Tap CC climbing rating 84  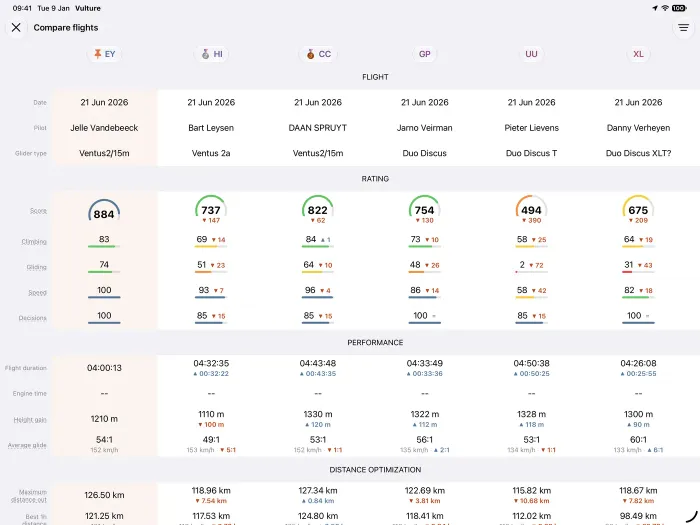click(x=311, y=239)
